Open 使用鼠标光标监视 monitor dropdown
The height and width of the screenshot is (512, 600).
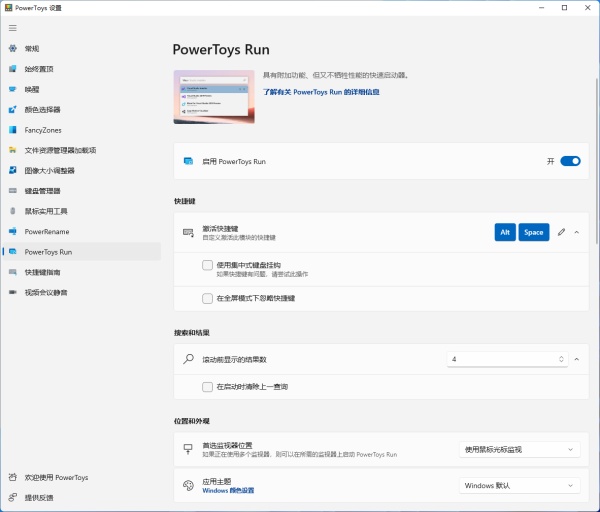tap(520, 449)
